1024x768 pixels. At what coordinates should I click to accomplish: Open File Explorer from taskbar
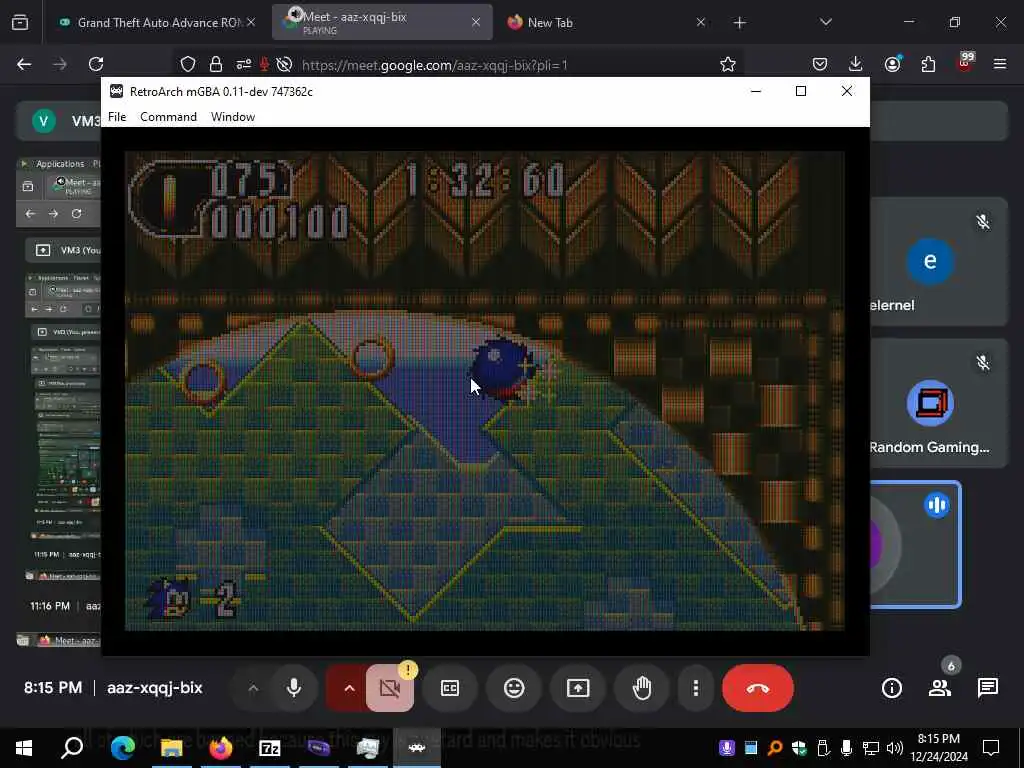click(171, 748)
